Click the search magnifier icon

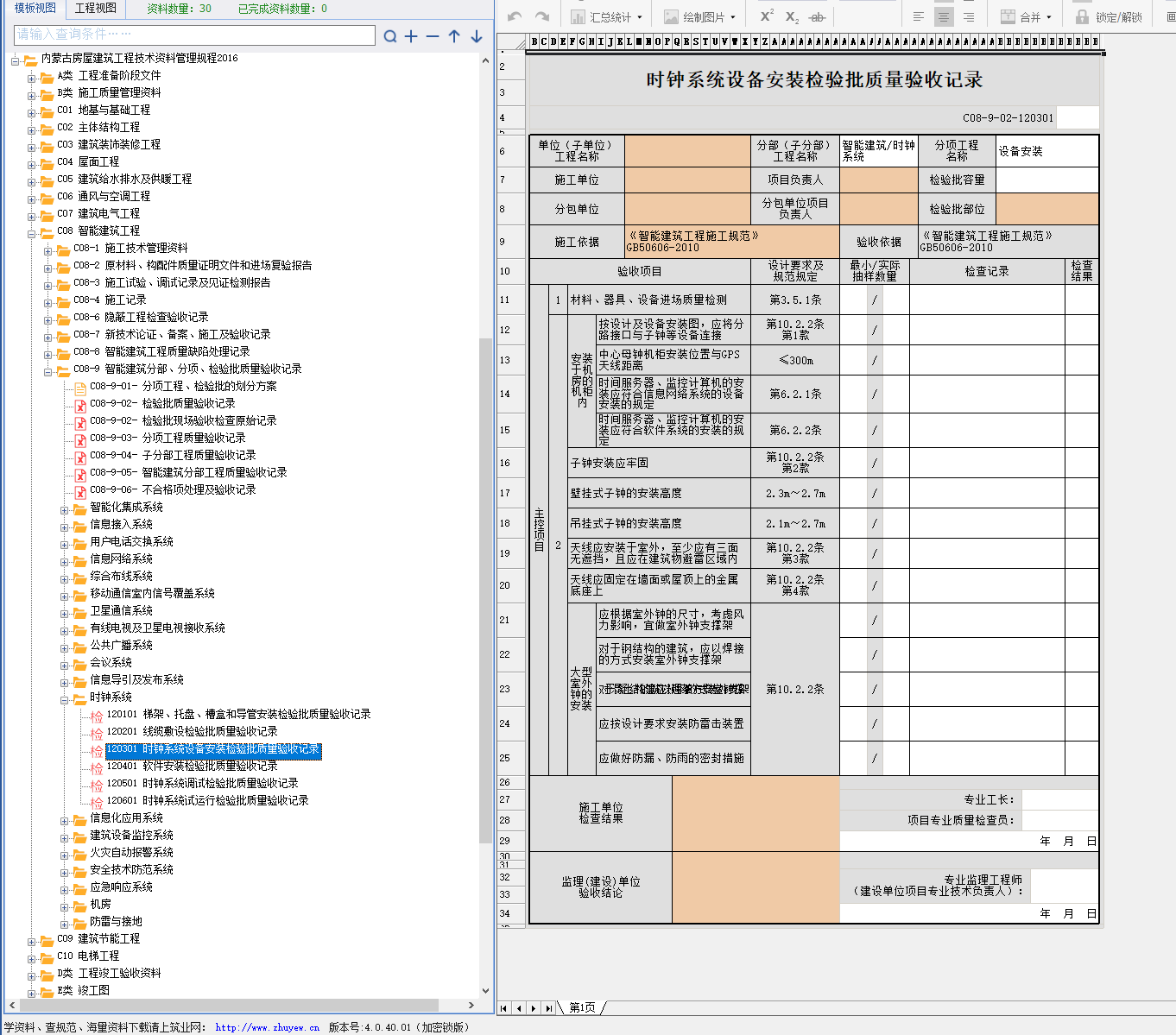tap(390, 35)
